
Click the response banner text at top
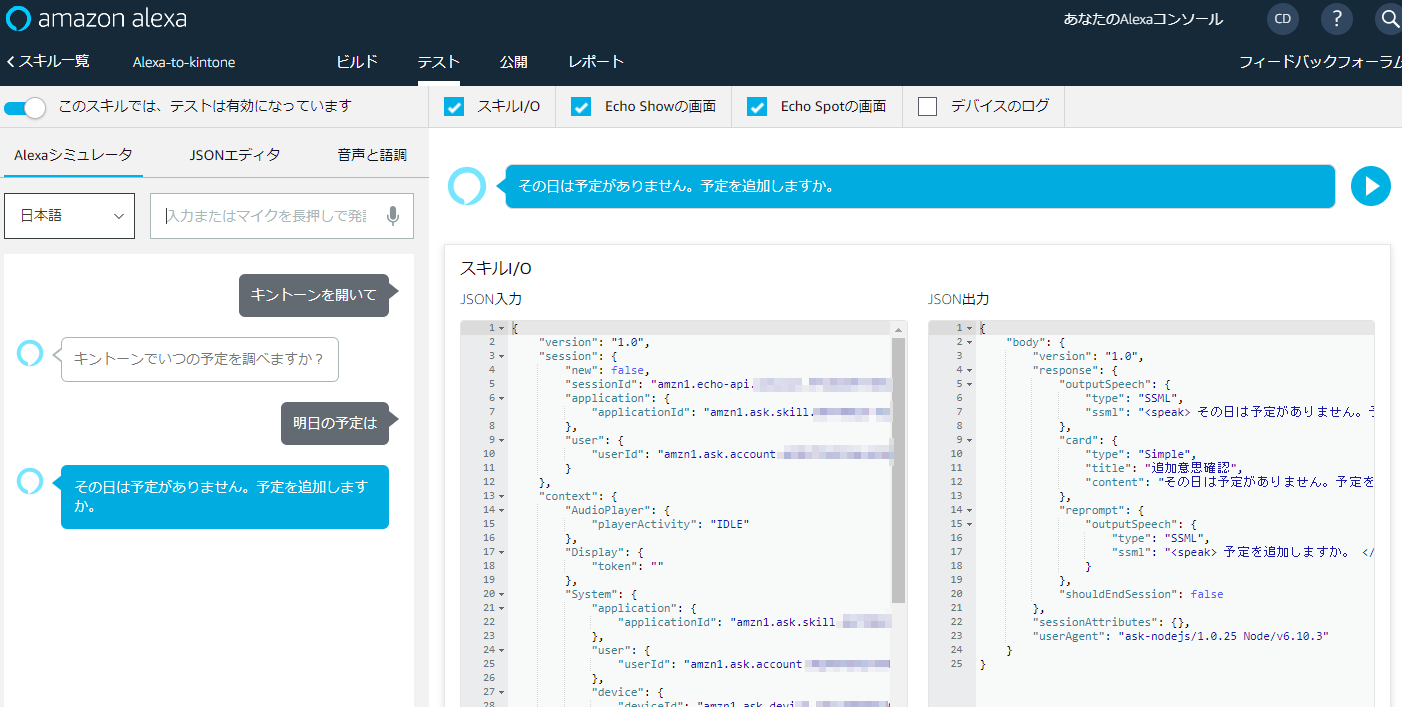tap(677, 186)
